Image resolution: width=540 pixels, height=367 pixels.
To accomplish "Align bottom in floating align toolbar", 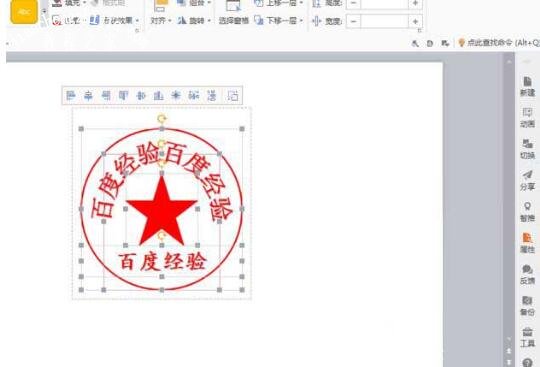I will pyautogui.click(x=158, y=95).
